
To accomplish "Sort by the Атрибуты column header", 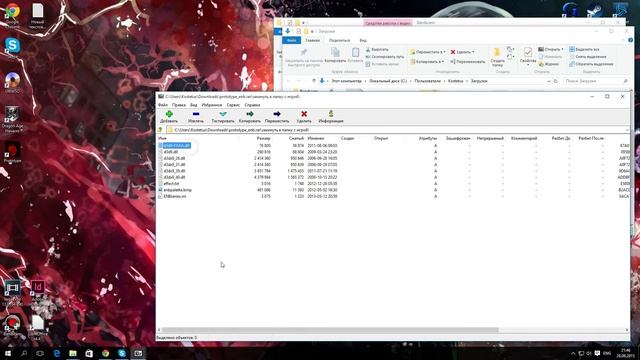I will (x=428, y=138).
